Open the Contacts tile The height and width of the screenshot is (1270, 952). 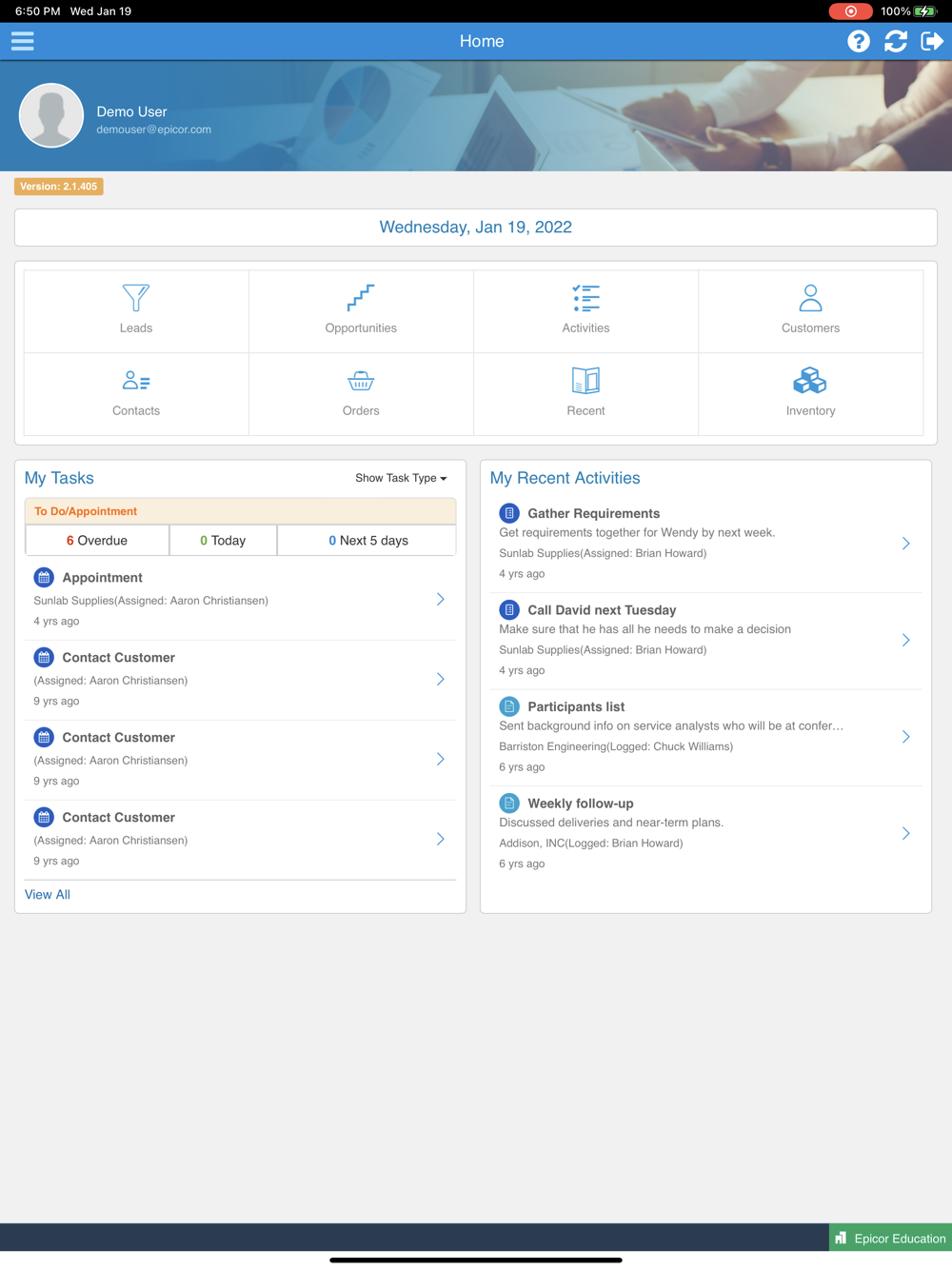[x=136, y=394]
